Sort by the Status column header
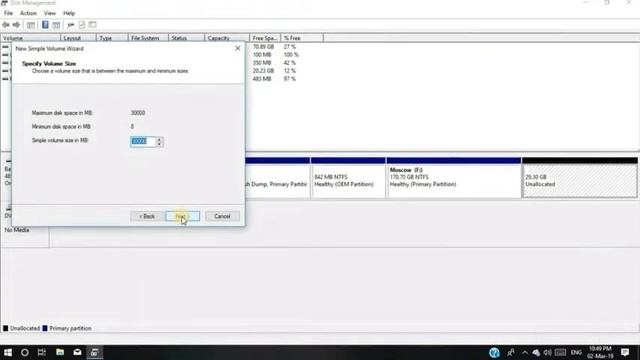Viewport: 640px width, 360px height. [186, 38]
